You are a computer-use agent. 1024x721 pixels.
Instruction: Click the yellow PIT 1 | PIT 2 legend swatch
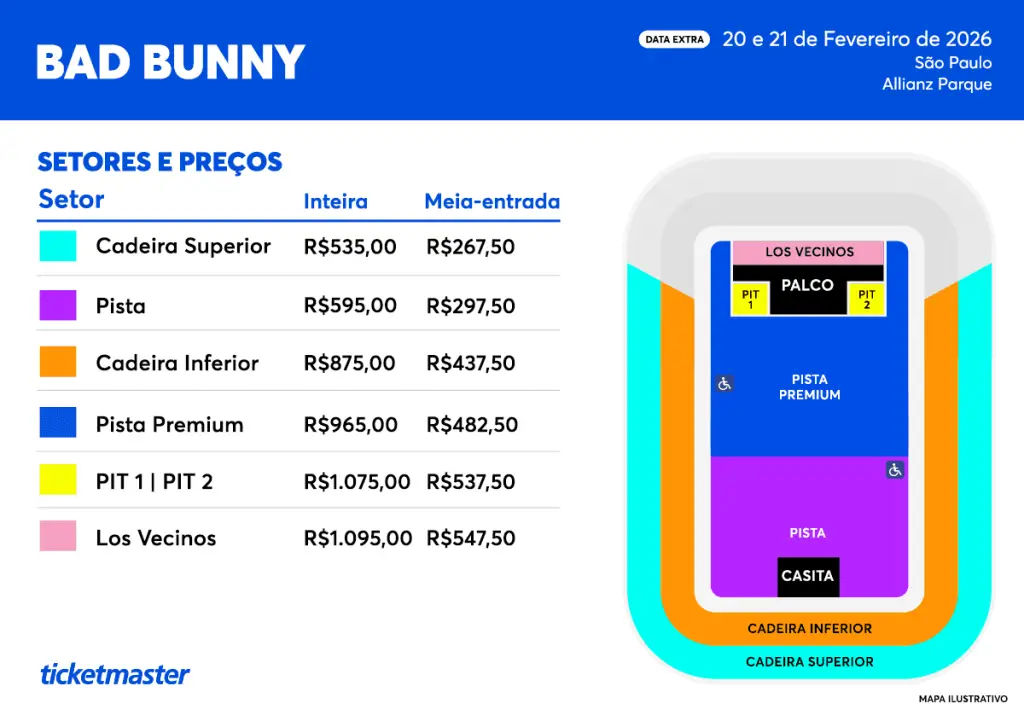point(58,481)
